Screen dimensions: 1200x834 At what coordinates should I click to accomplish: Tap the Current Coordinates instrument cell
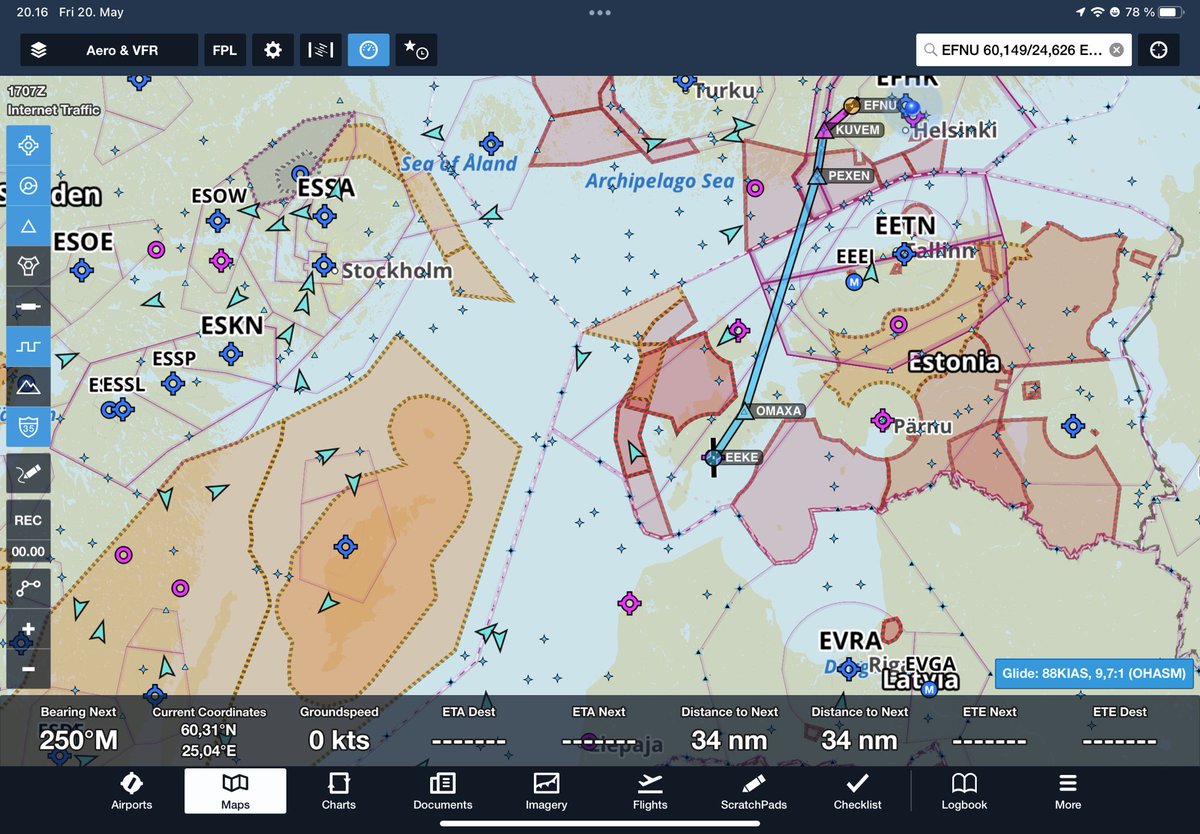click(x=209, y=731)
